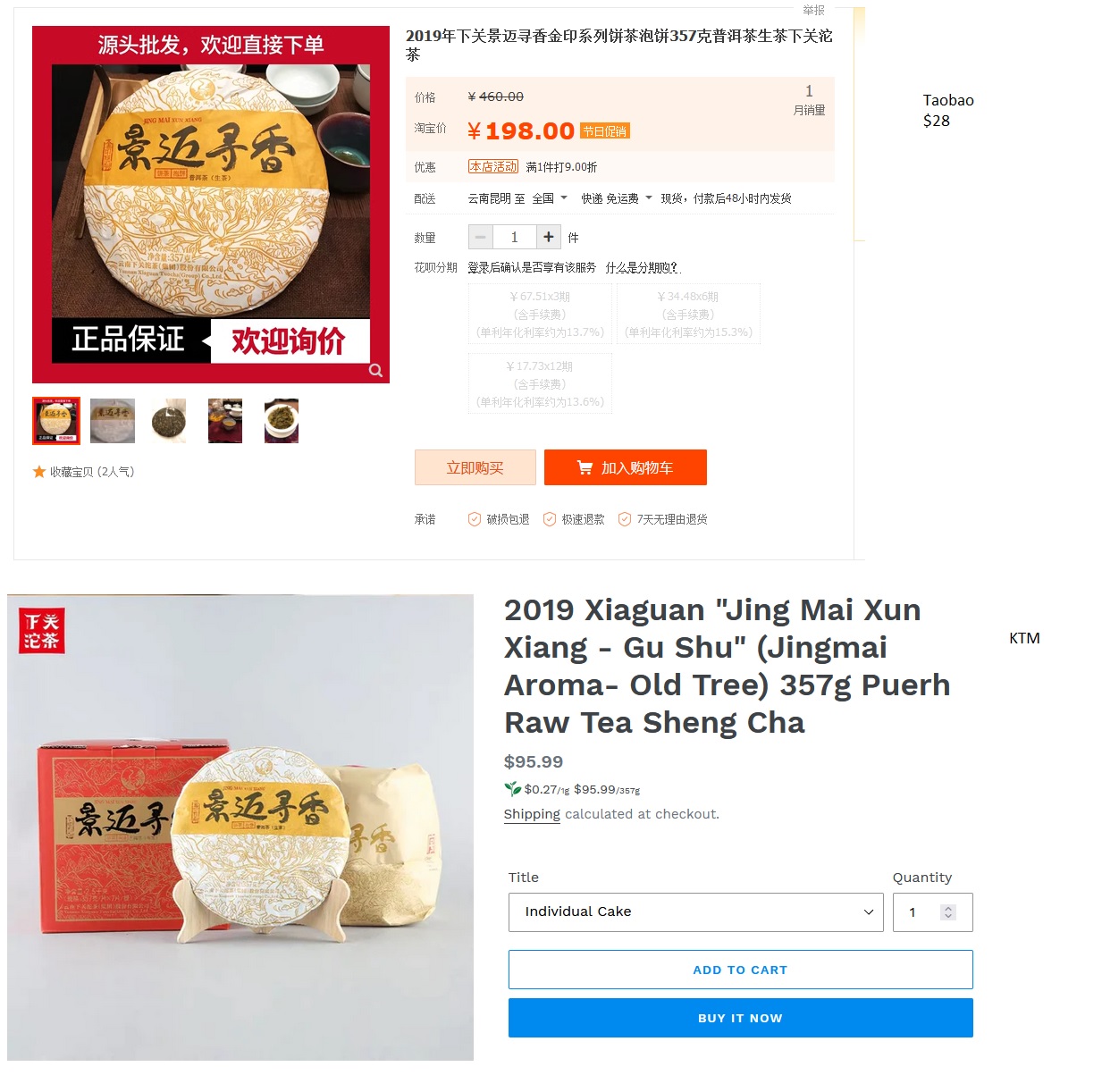Click the Xiaguan brand logo on photo
This screenshot has height=1092, width=1102.
point(41,631)
